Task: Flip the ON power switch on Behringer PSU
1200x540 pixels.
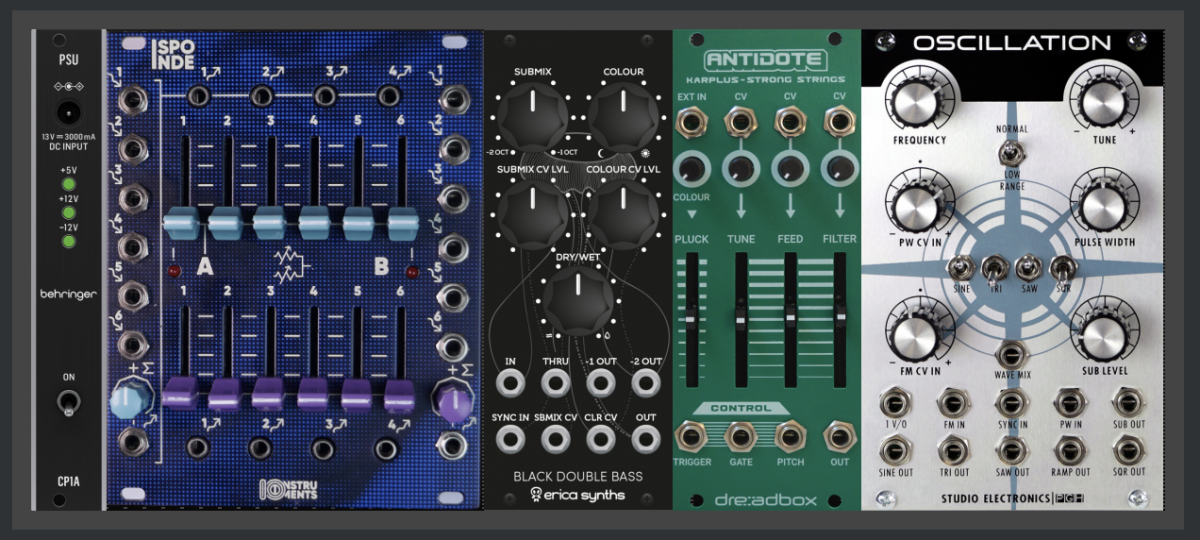Action: pyautogui.click(x=68, y=402)
